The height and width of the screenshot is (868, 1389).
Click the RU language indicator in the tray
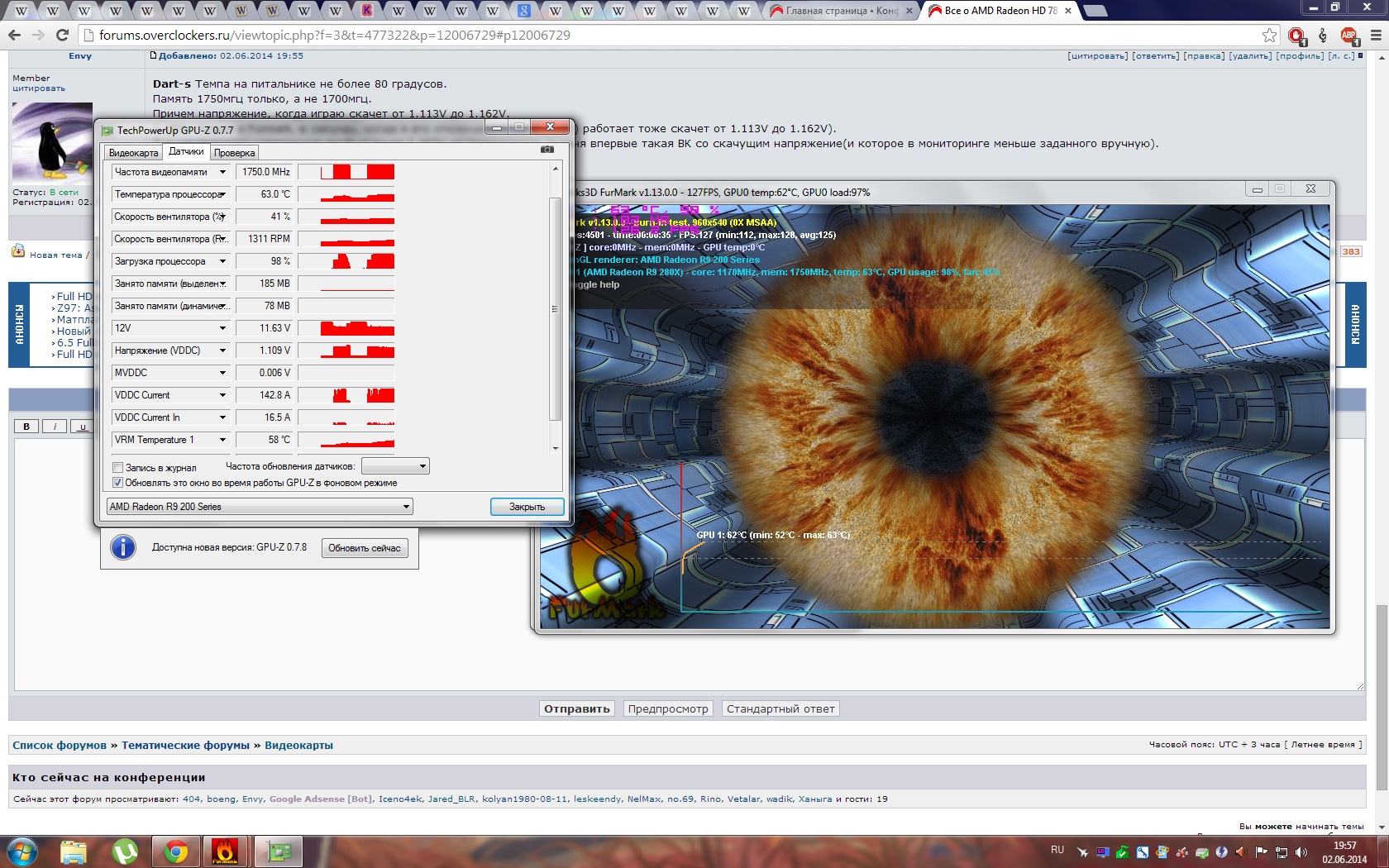(x=1057, y=850)
